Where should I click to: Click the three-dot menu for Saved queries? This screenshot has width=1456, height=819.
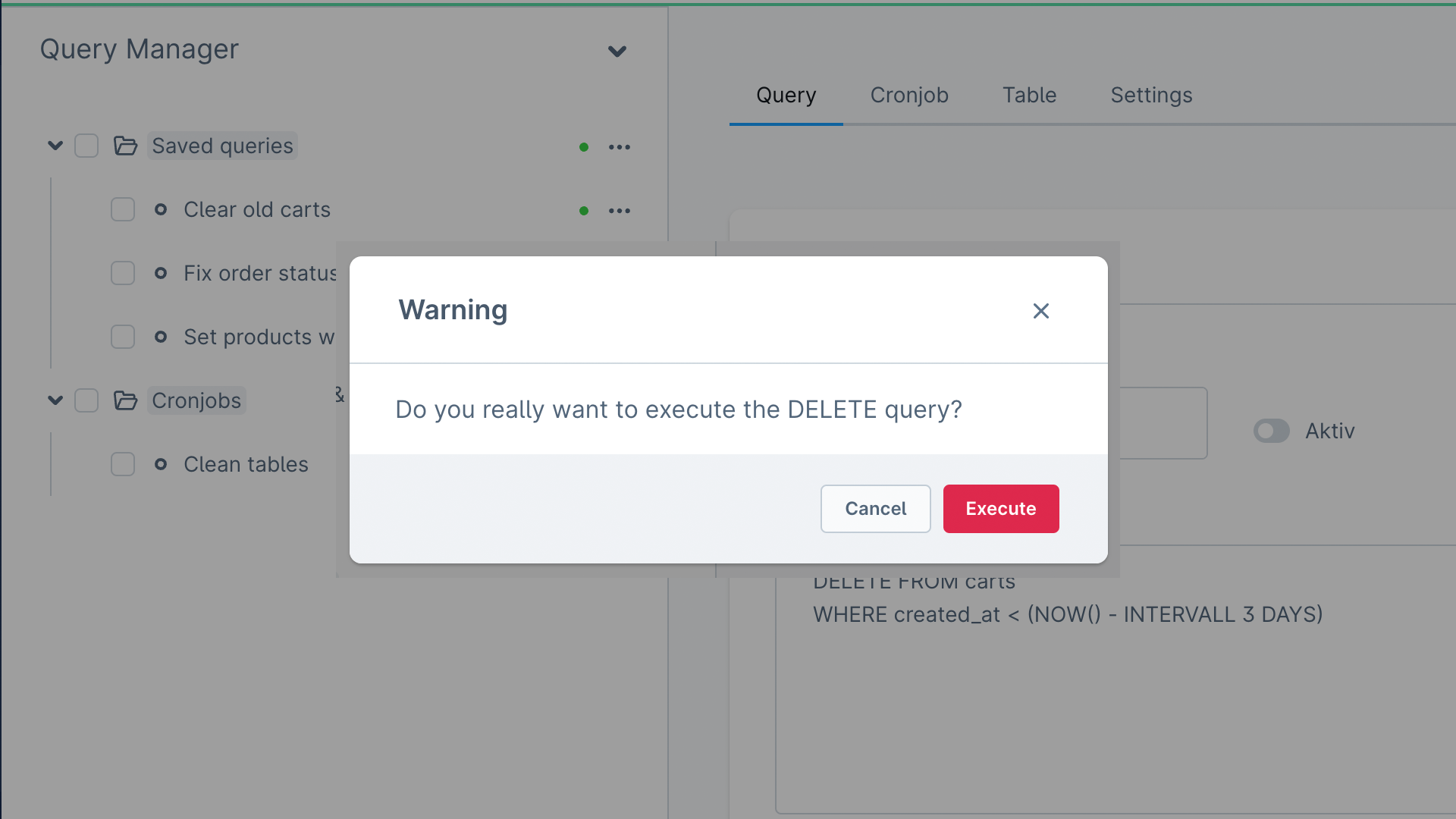click(619, 147)
